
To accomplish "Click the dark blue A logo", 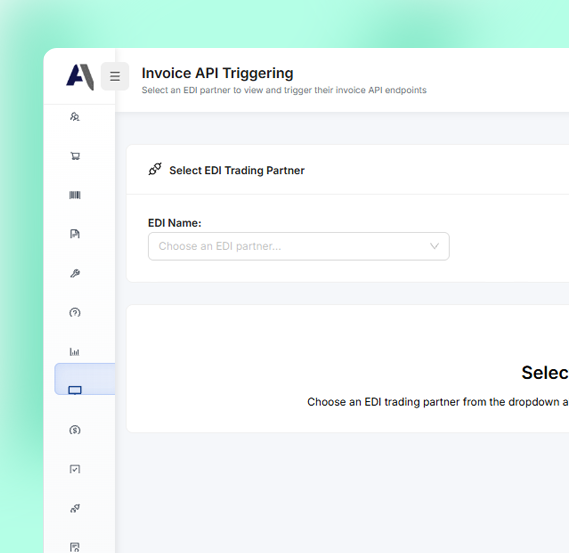I will [80, 77].
